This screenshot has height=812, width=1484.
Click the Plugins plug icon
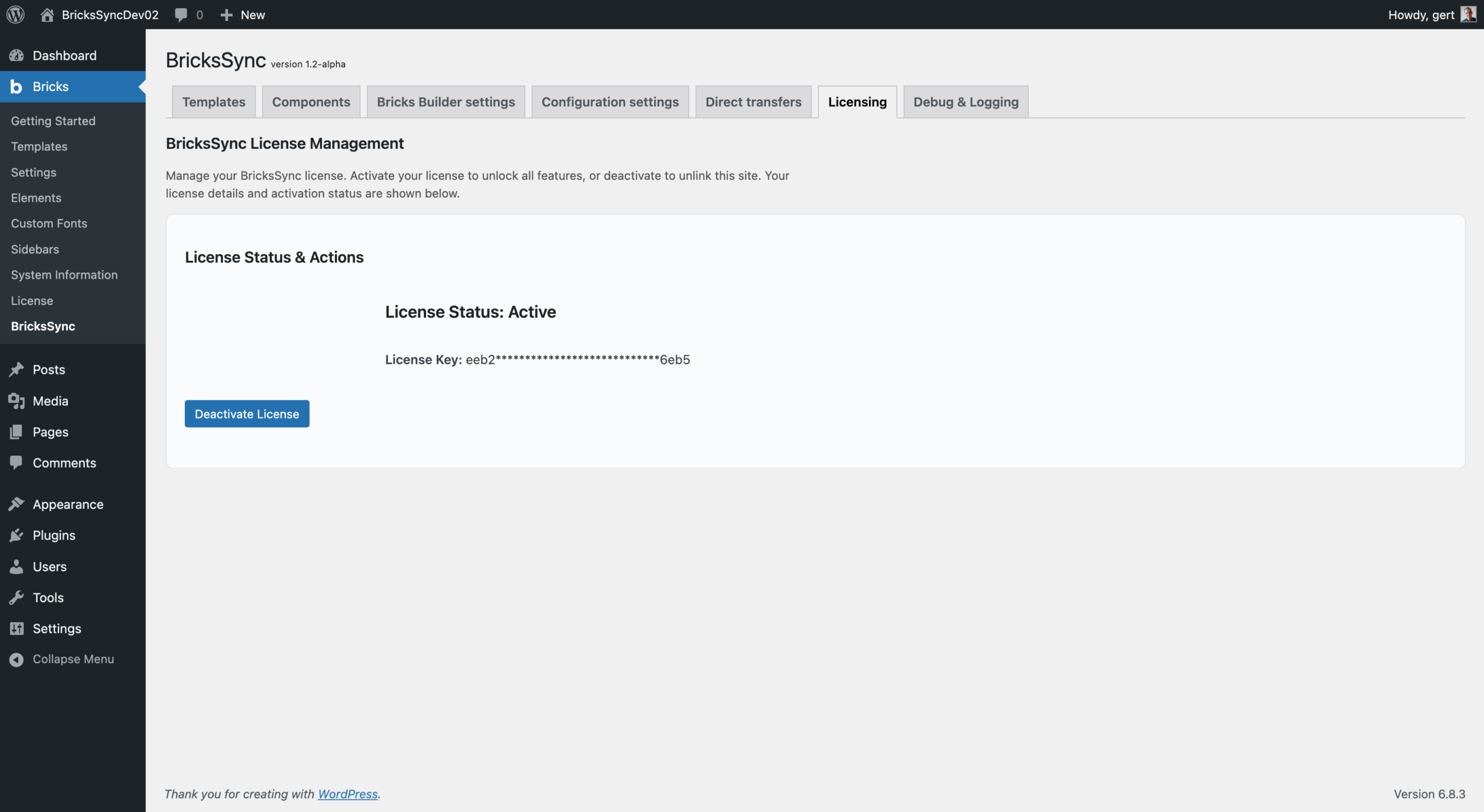(x=16, y=536)
